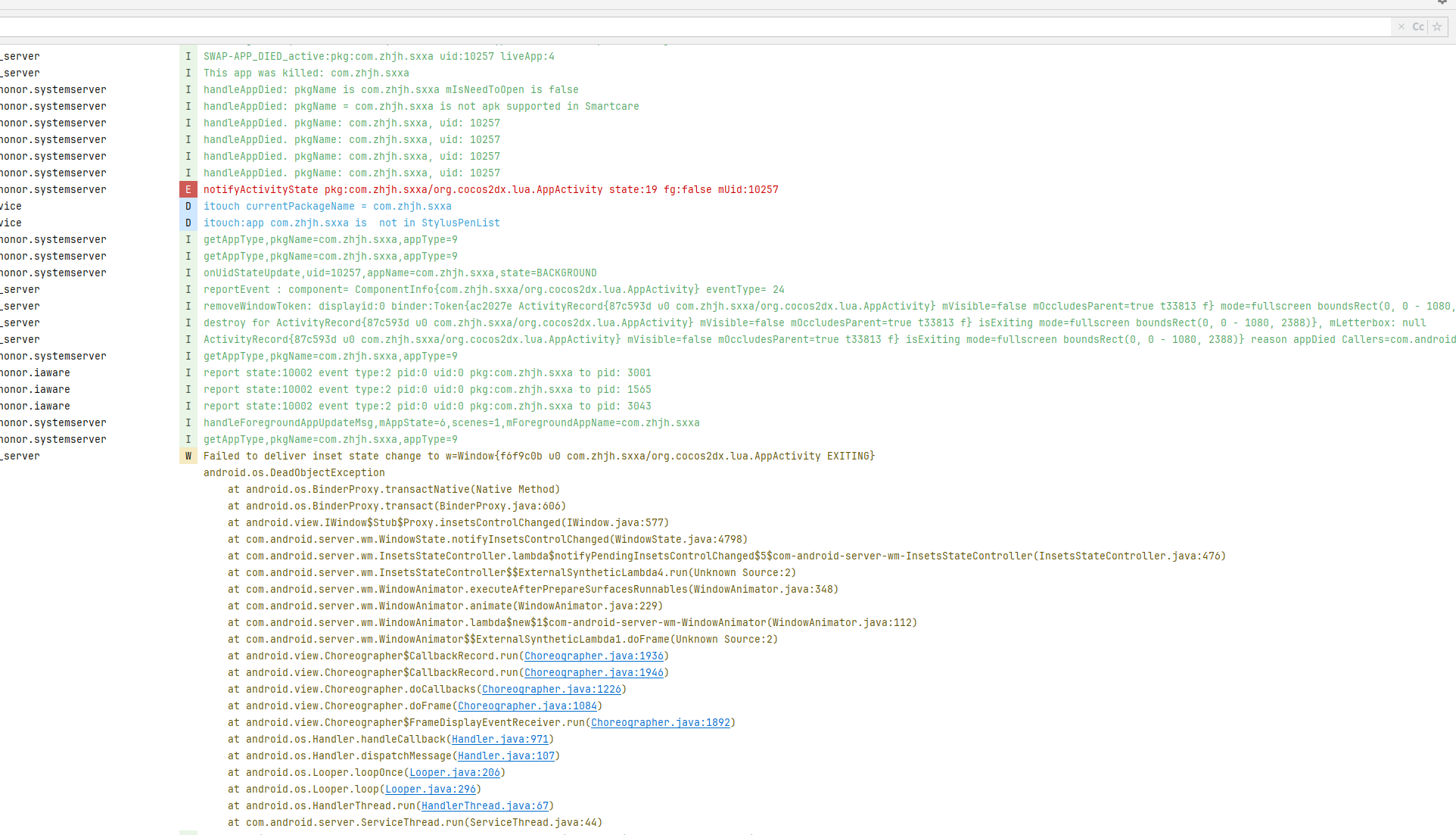The width and height of the screenshot is (1456, 835).
Task: Click the favorite star icon in filter bar
Action: [1437, 26]
